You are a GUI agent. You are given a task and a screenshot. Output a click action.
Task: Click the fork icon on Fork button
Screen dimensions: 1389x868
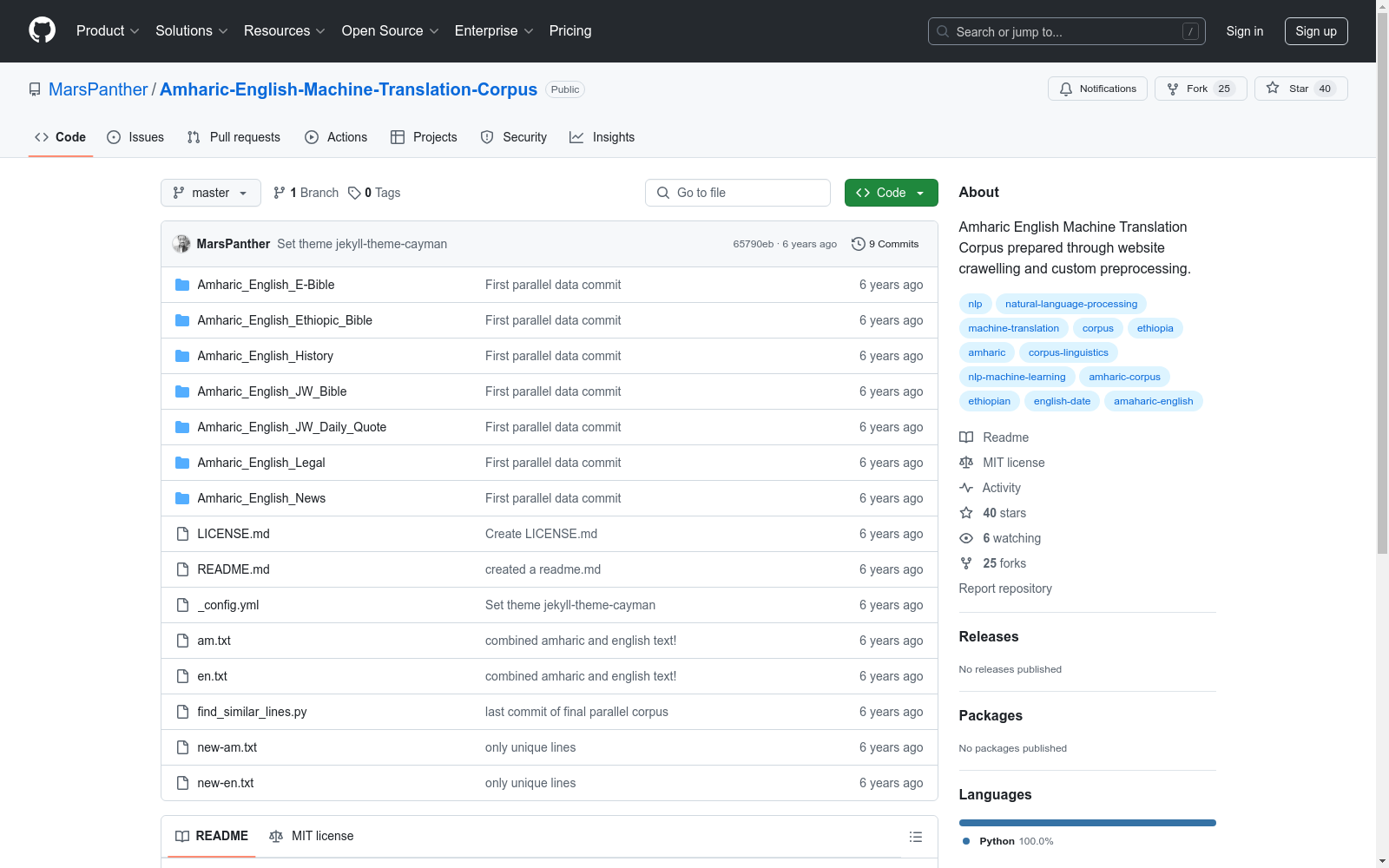click(x=1173, y=89)
